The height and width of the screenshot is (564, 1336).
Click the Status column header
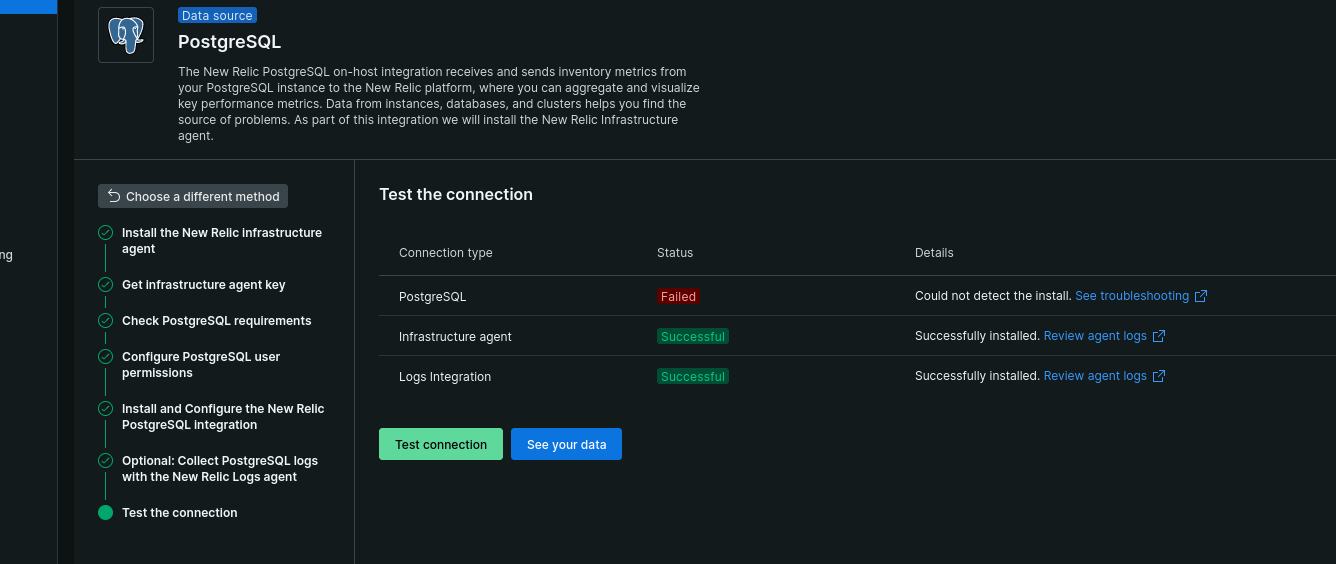(x=675, y=253)
